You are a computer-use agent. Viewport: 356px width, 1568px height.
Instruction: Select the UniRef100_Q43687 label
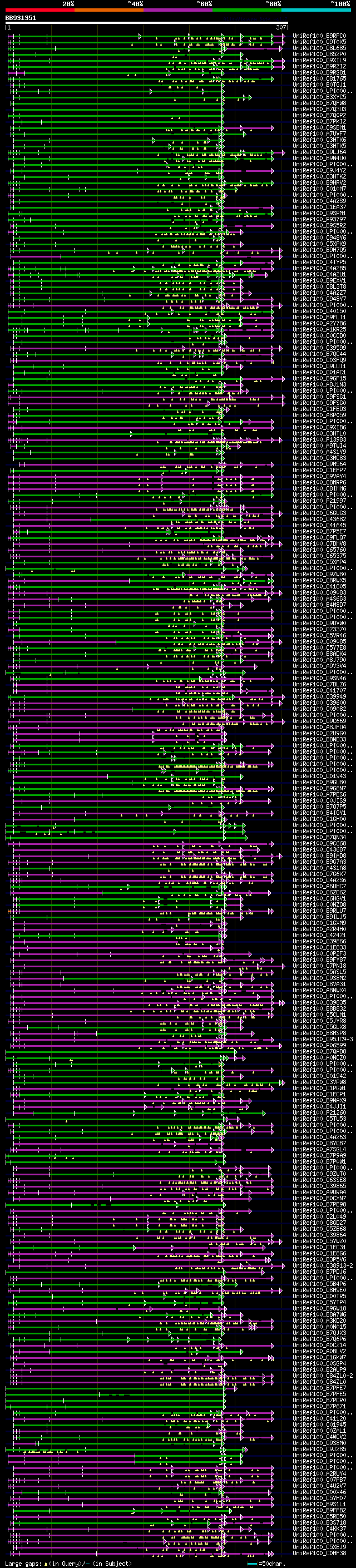[x=319, y=850]
